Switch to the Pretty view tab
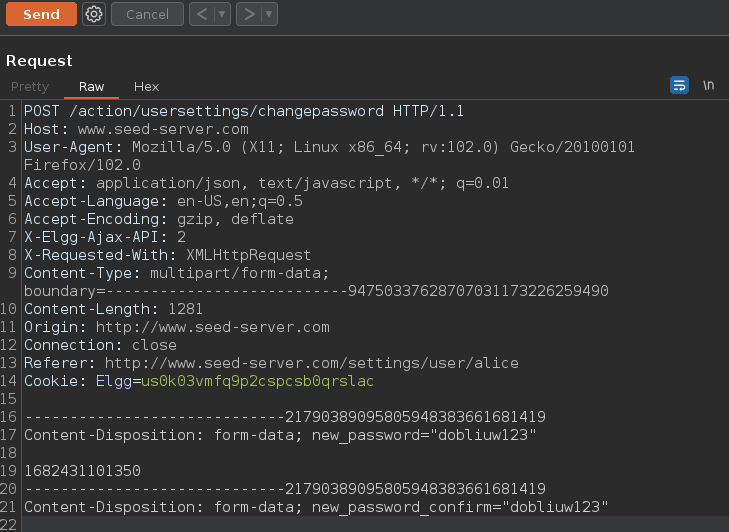729x532 pixels. pos(30,87)
